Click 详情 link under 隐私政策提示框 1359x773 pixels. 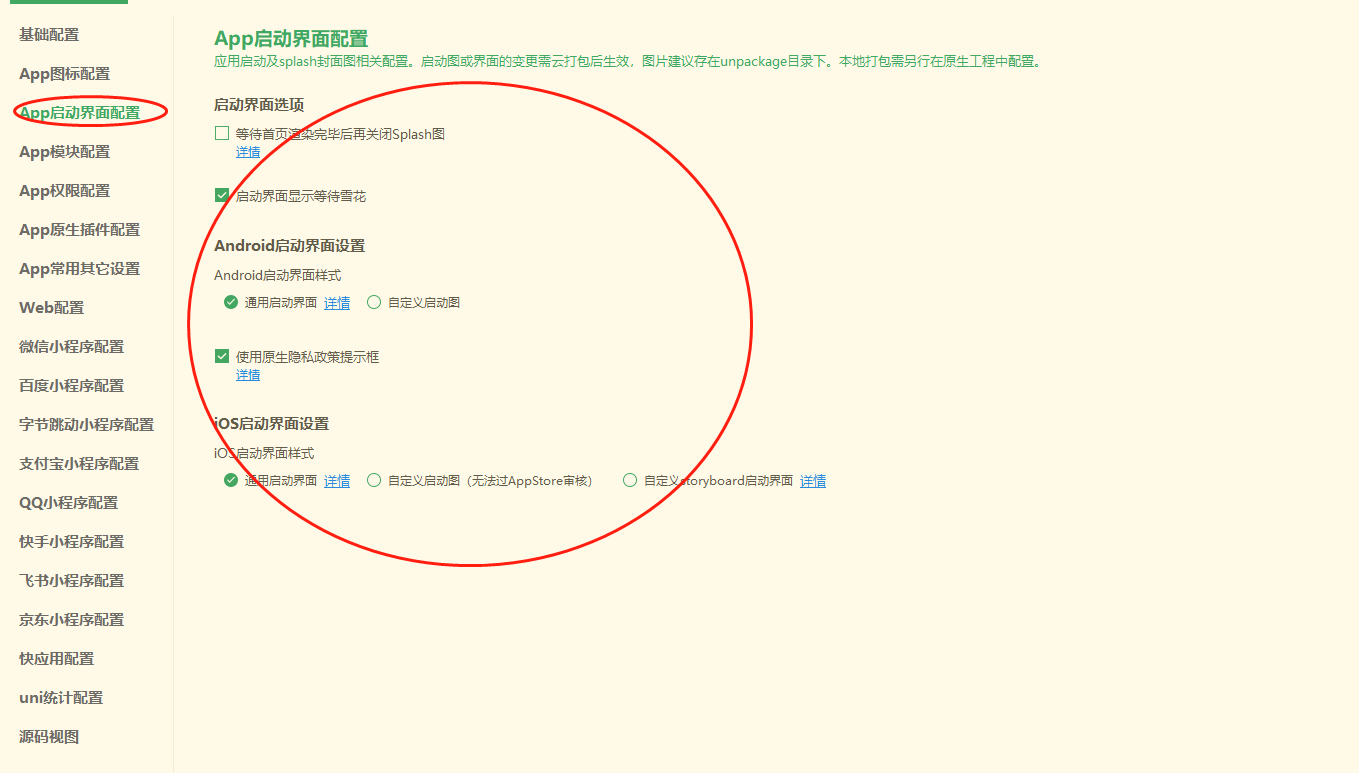[248, 375]
